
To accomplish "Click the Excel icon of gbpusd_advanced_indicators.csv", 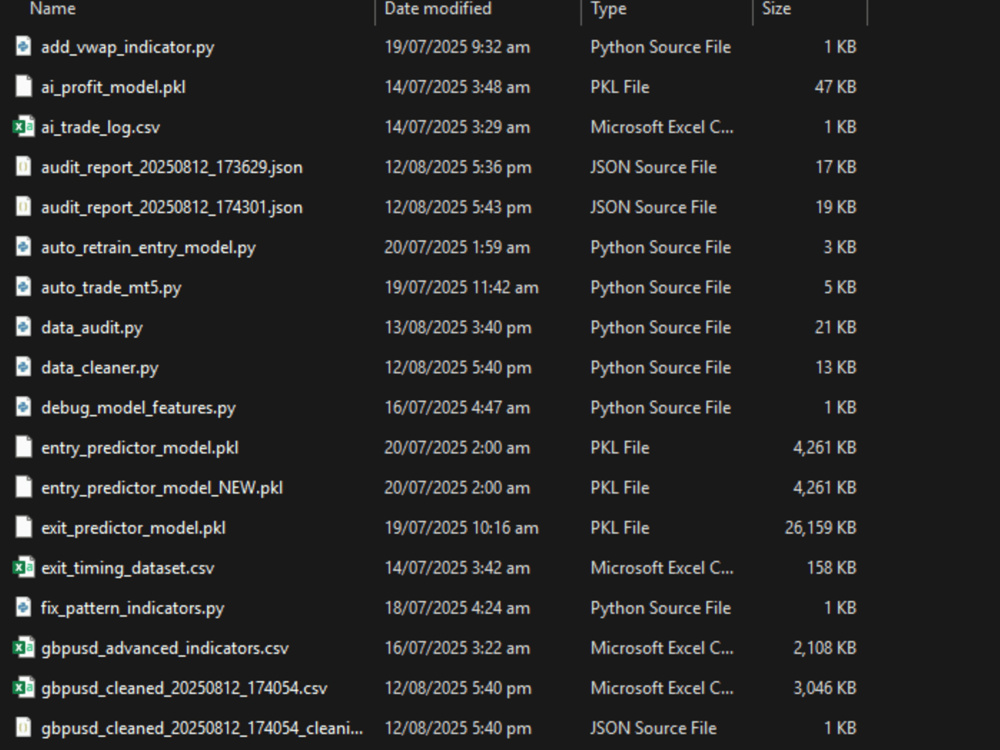I will point(24,648).
